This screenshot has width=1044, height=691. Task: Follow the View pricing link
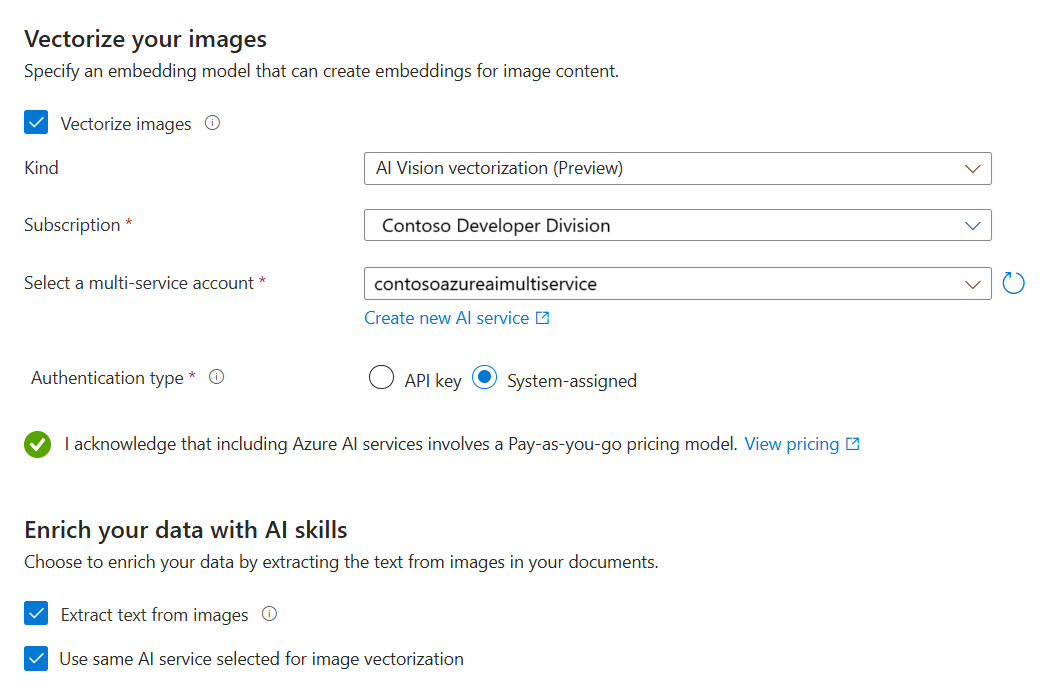click(791, 444)
